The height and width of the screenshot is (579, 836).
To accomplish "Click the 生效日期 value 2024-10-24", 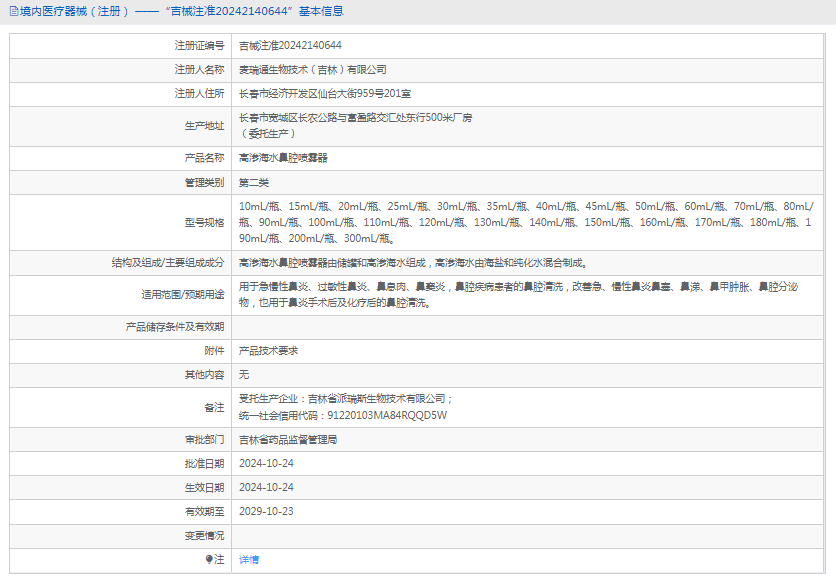I will coord(266,488).
